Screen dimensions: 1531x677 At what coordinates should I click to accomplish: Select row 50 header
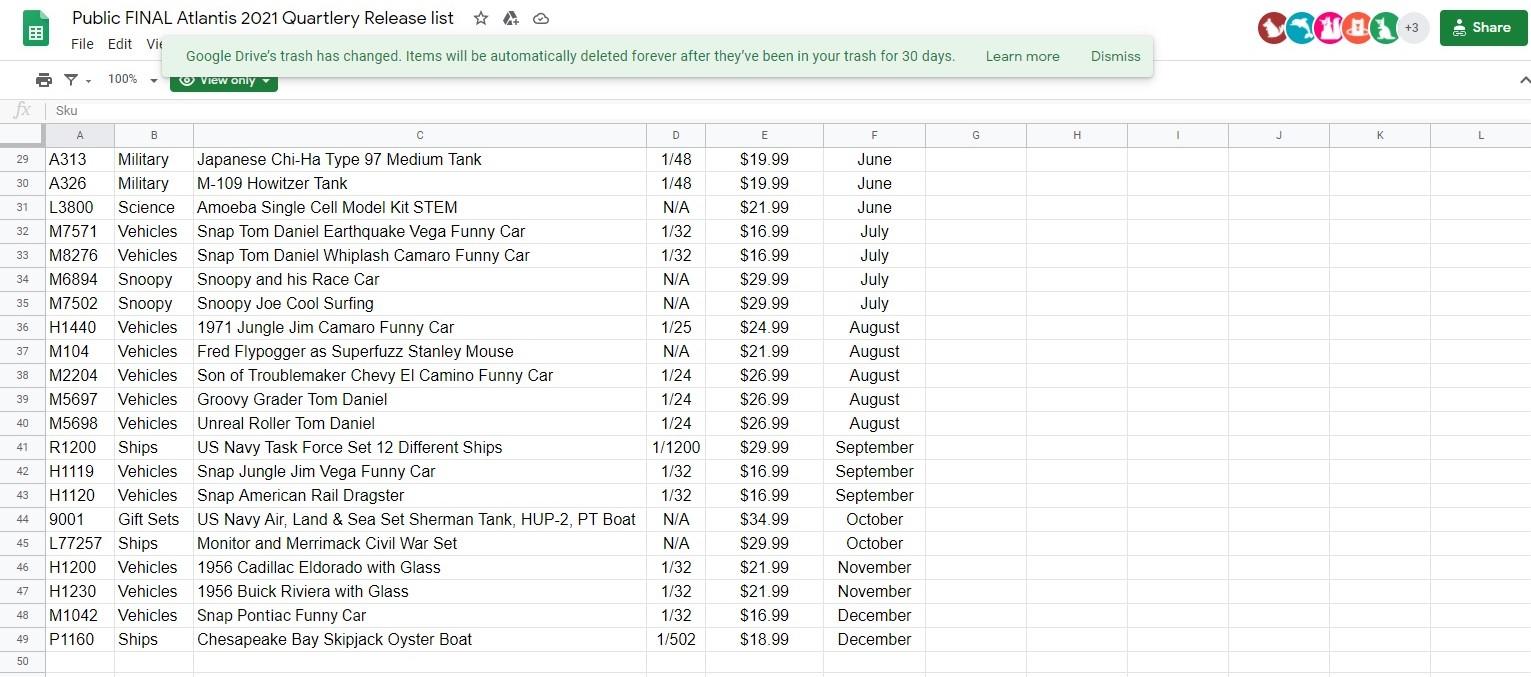(x=22, y=662)
